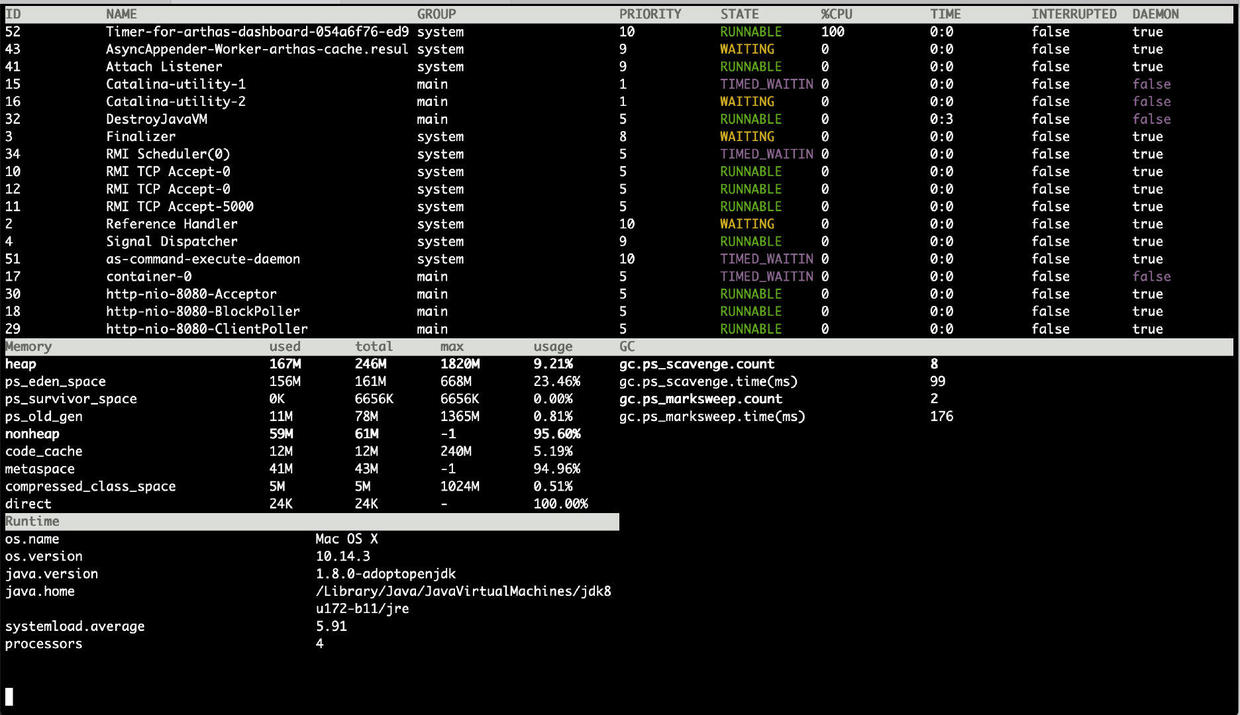Click the ps_survivor_space label
The width and height of the screenshot is (1240, 715).
click(71, 399)
